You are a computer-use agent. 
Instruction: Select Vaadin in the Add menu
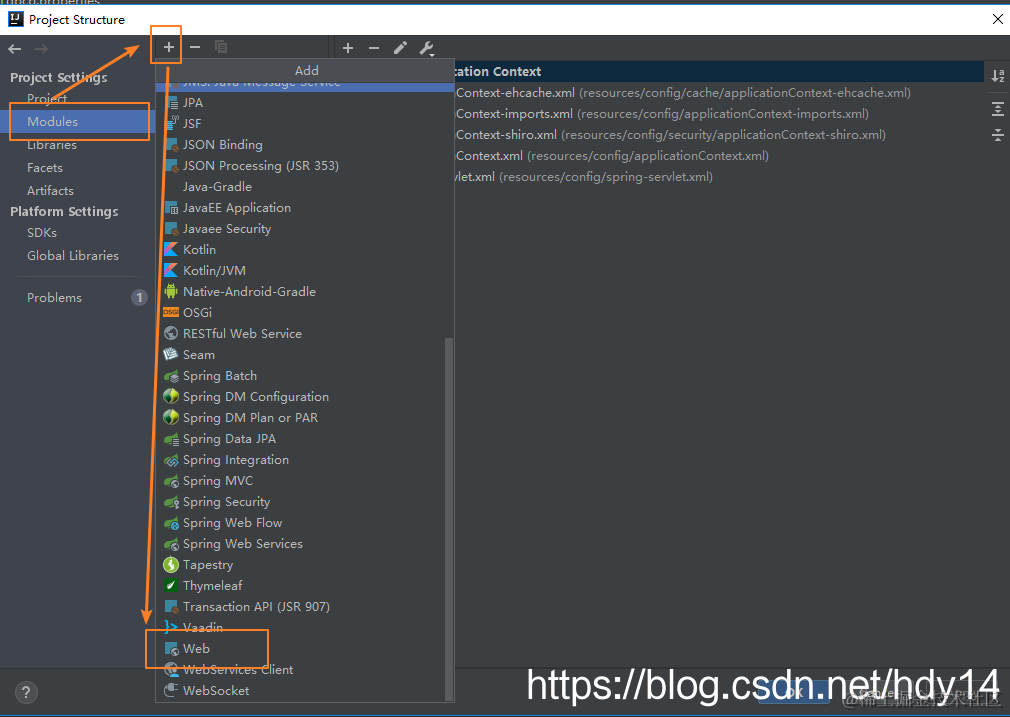pos(301,627)
